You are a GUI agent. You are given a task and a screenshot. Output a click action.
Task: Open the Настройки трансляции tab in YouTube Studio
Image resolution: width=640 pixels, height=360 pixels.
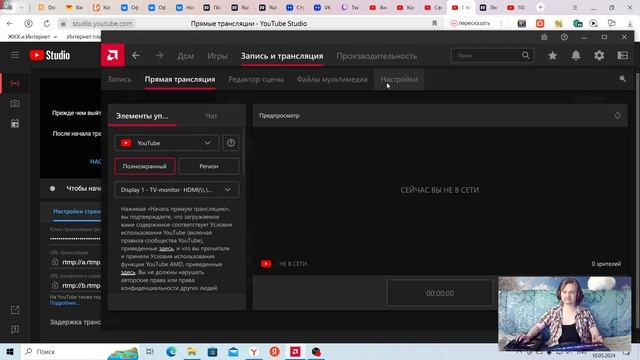[x=77, y=211]
